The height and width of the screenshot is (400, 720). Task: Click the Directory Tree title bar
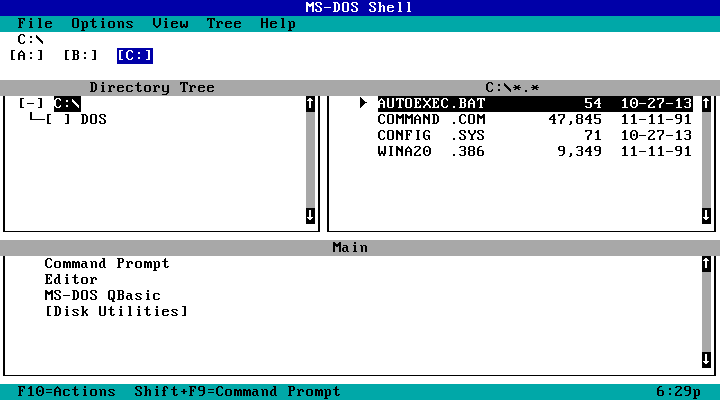pyautogui.click(x=152, y=87)
